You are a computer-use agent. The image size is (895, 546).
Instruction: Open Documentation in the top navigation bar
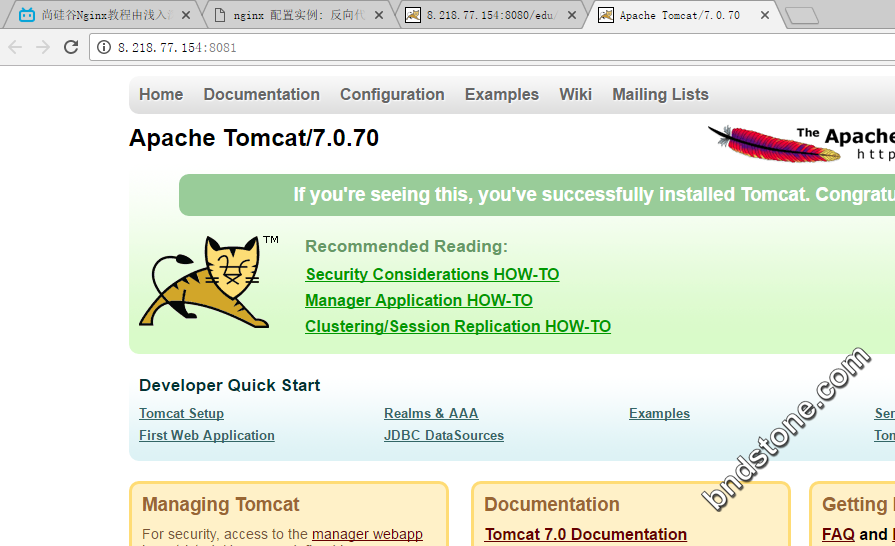261,94
